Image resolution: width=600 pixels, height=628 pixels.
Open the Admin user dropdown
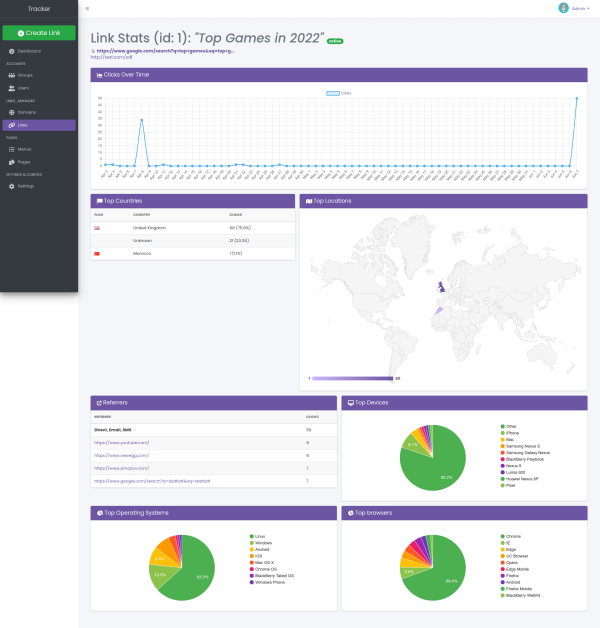[581, 8]
